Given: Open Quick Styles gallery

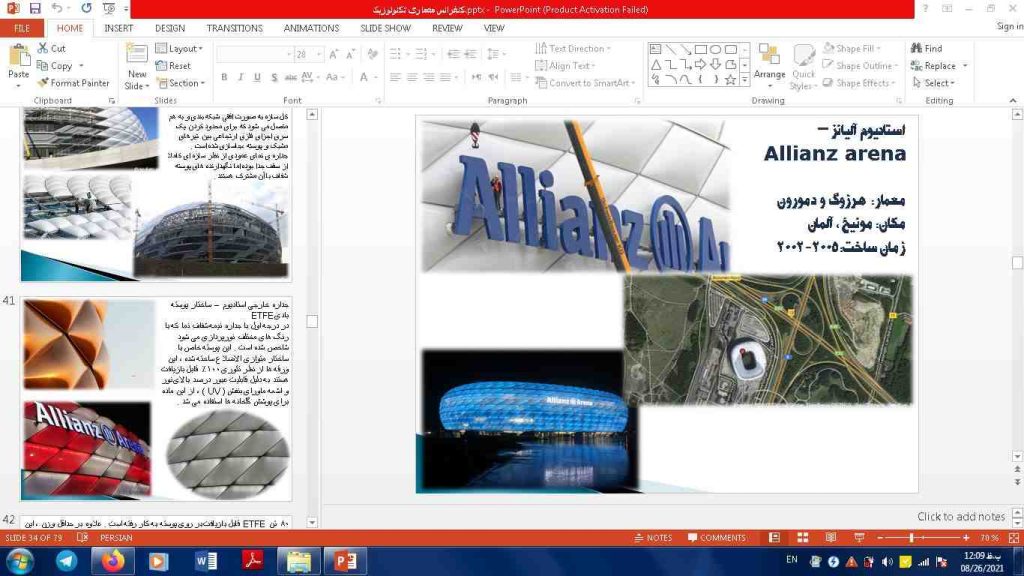Looking at the screenshot, I should (x=803, y=67).
